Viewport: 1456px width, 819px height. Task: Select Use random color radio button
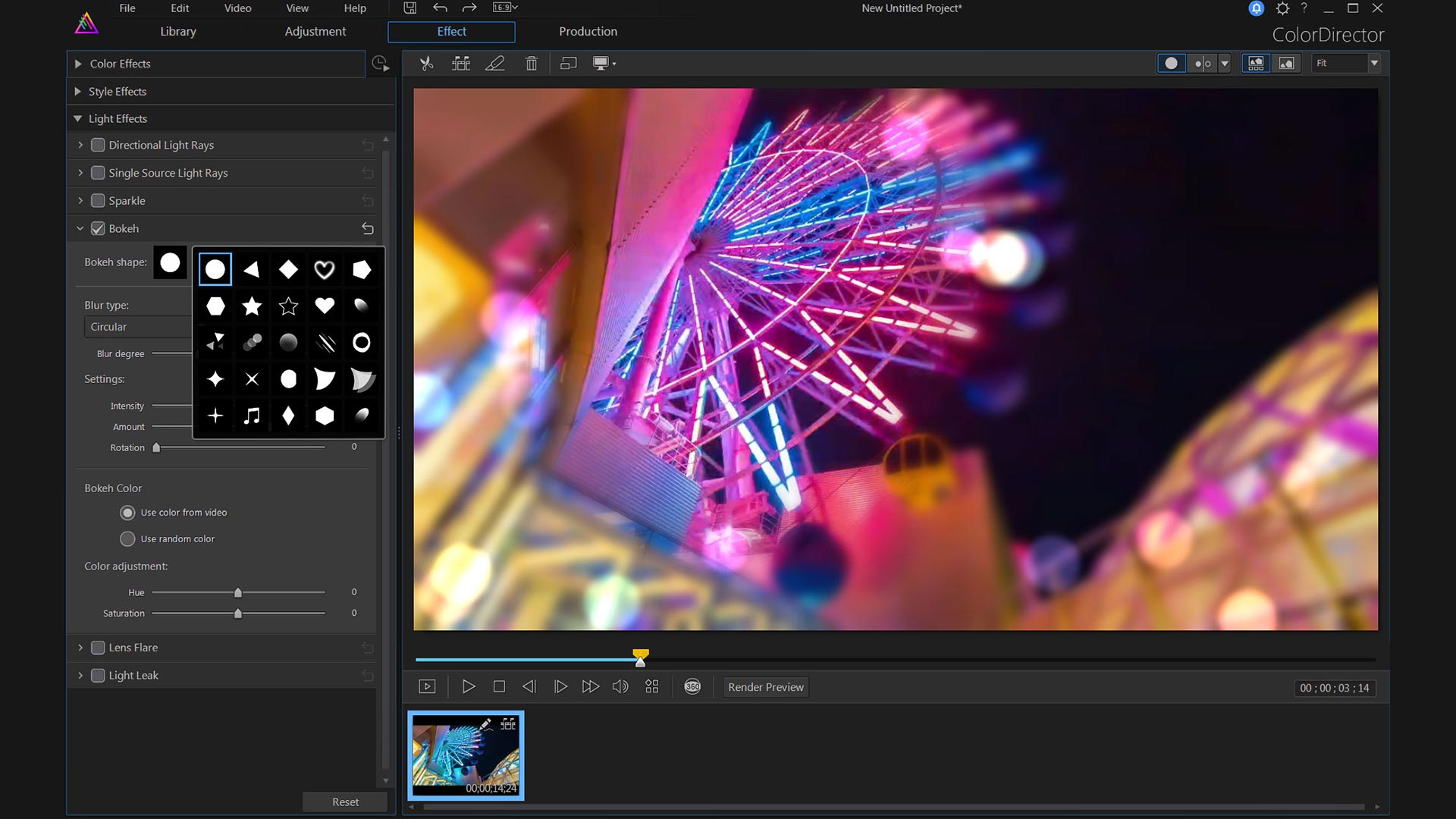[127, 538]
